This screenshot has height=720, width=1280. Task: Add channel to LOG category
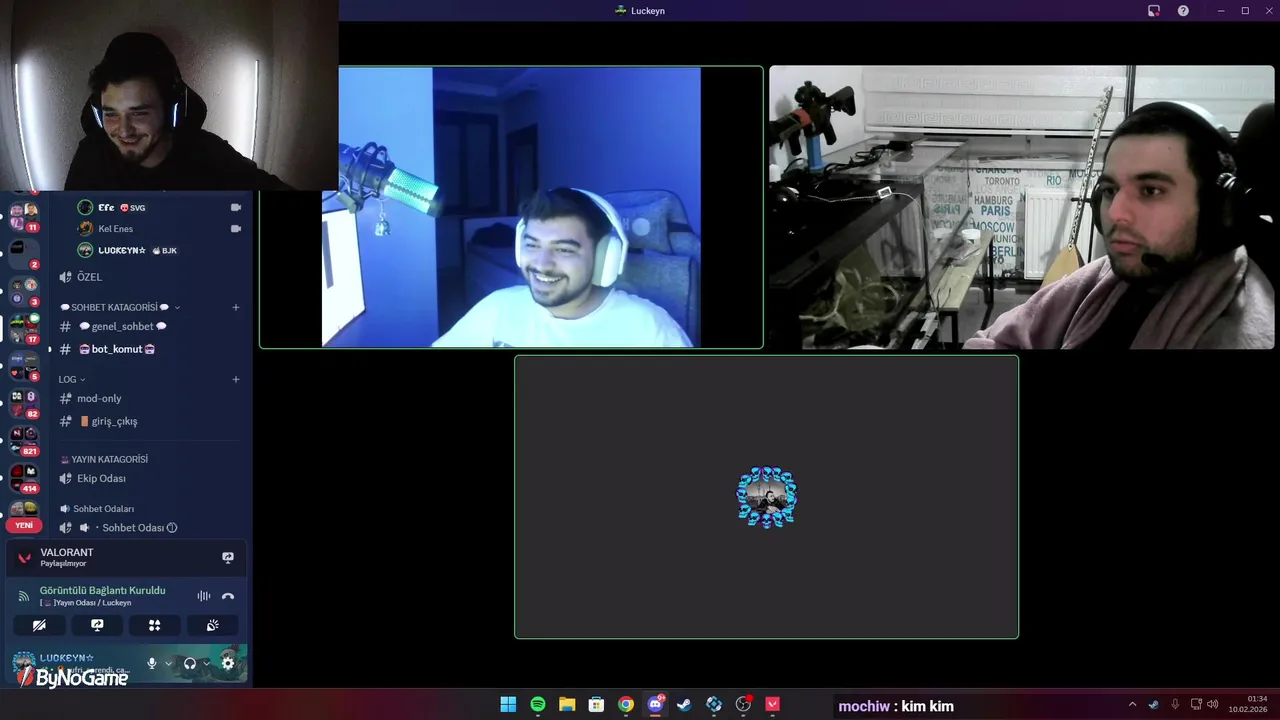point(236,379)
